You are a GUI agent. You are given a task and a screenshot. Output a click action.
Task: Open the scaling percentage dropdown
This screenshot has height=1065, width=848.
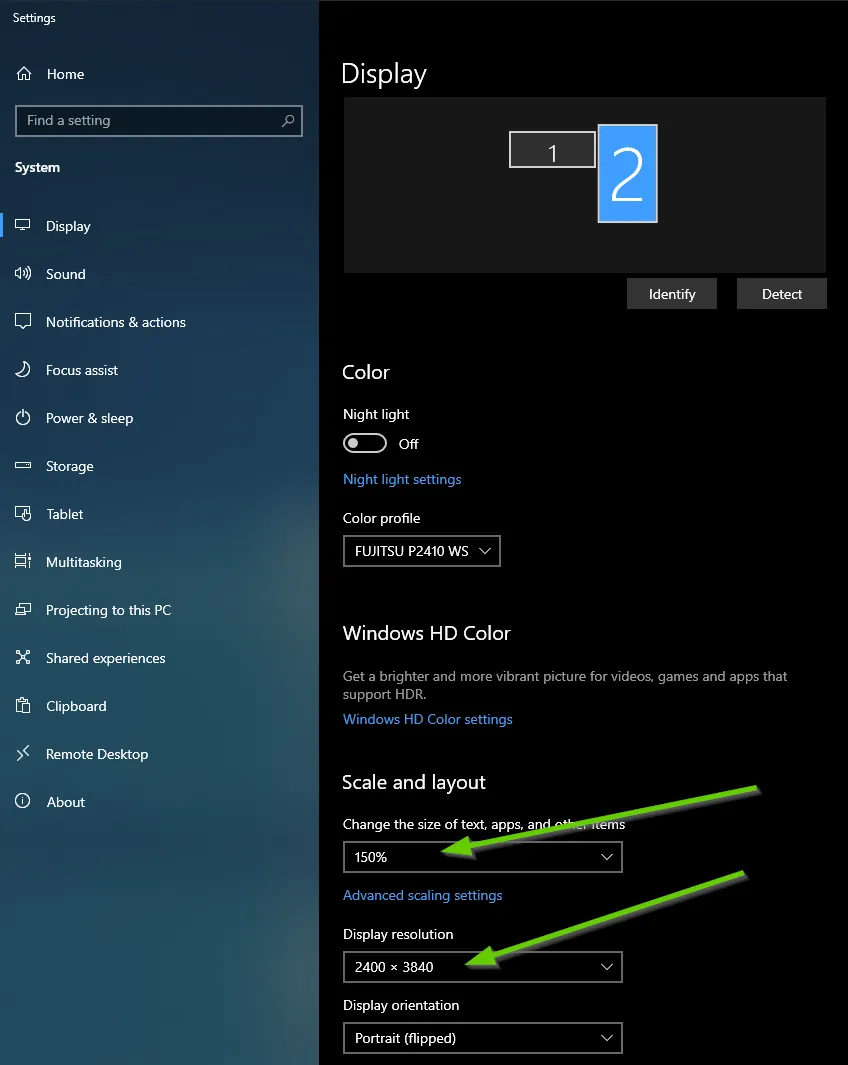click(x=482, y=857)
